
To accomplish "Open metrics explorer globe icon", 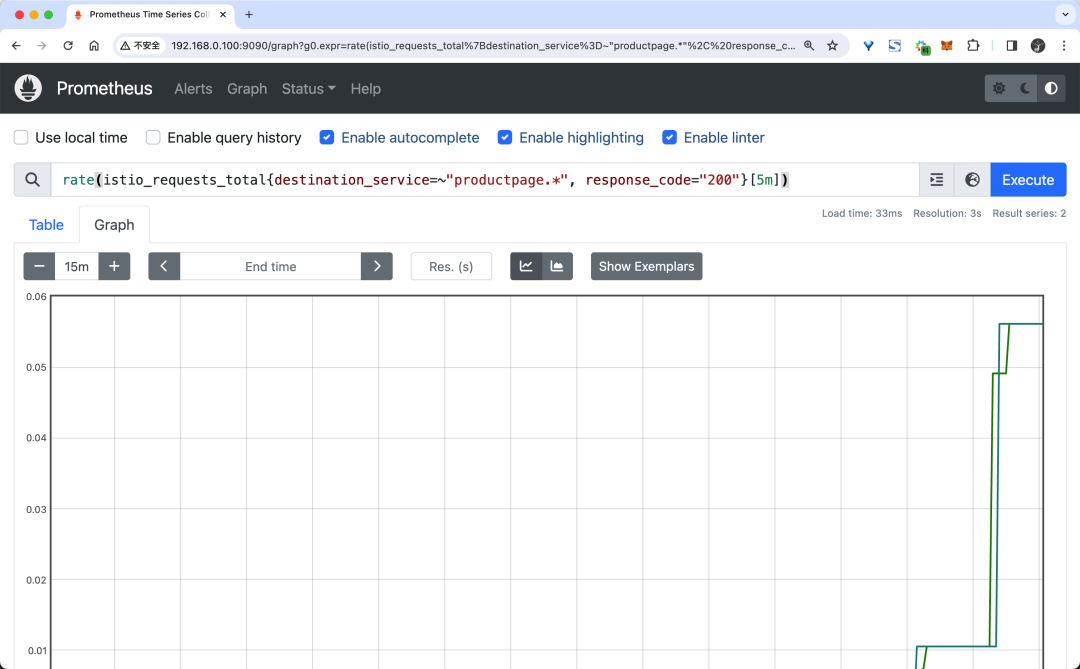I will tap(972, 180).
